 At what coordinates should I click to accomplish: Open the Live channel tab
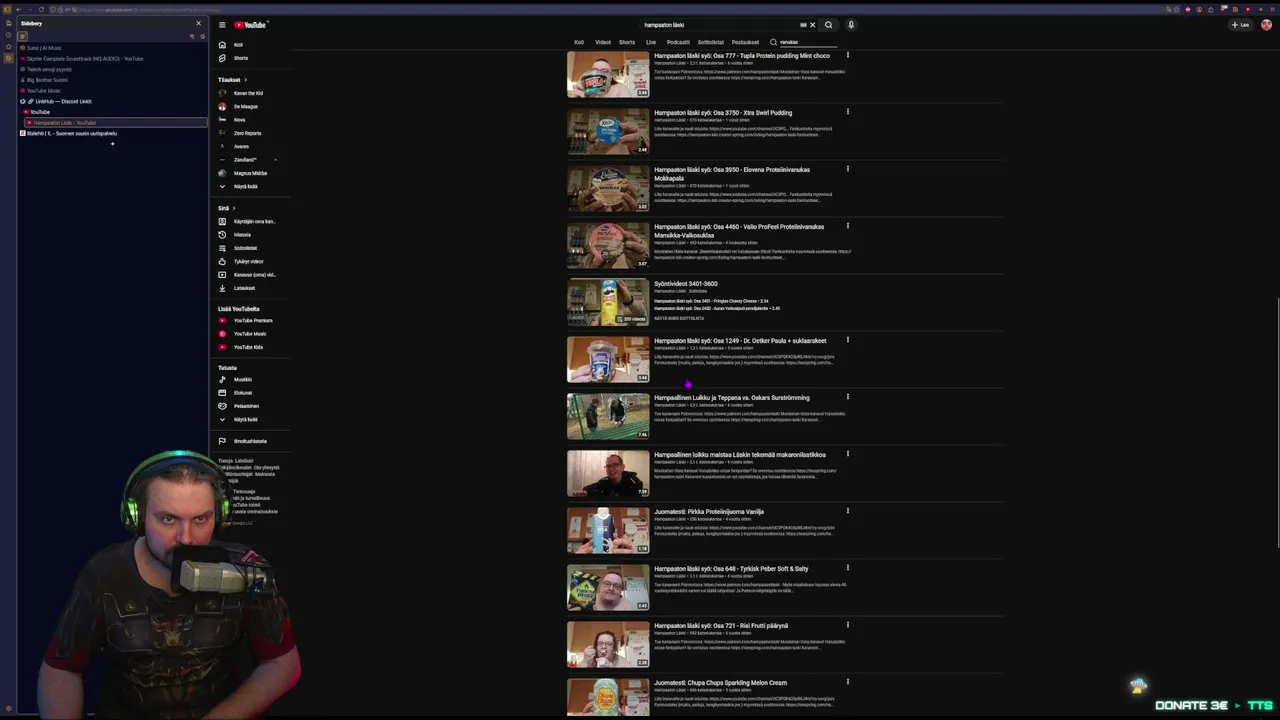point(651,42)
